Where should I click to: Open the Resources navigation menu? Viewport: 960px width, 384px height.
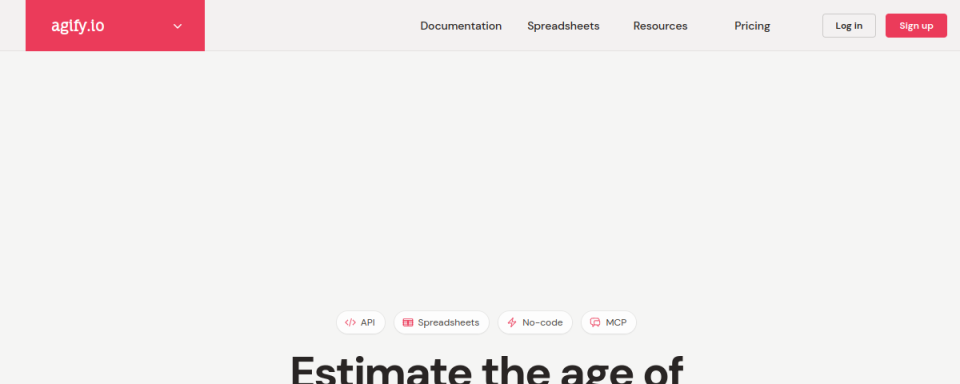[660, 26]
